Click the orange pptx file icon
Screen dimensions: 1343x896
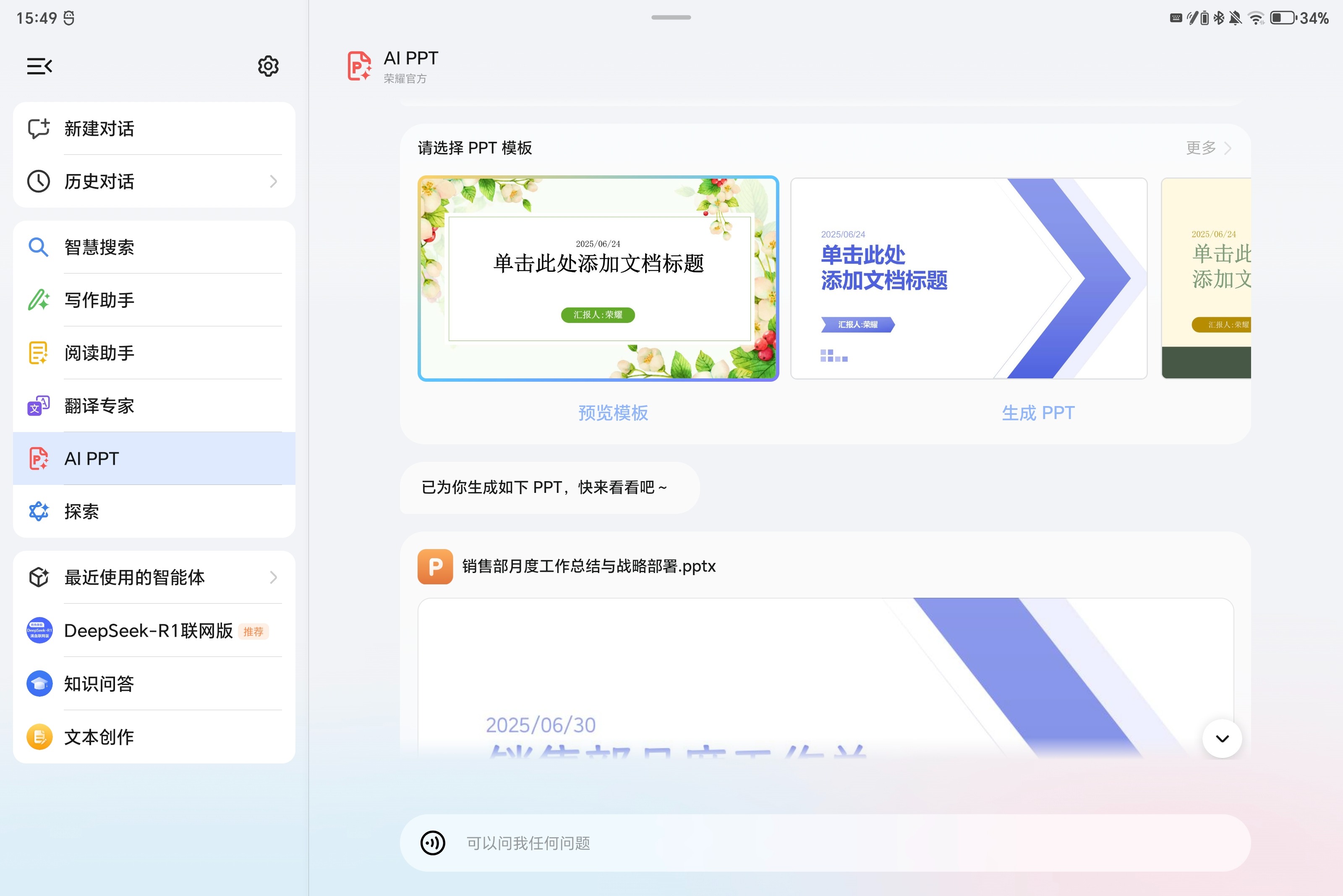pyautogui.click(x=435, y=566)
